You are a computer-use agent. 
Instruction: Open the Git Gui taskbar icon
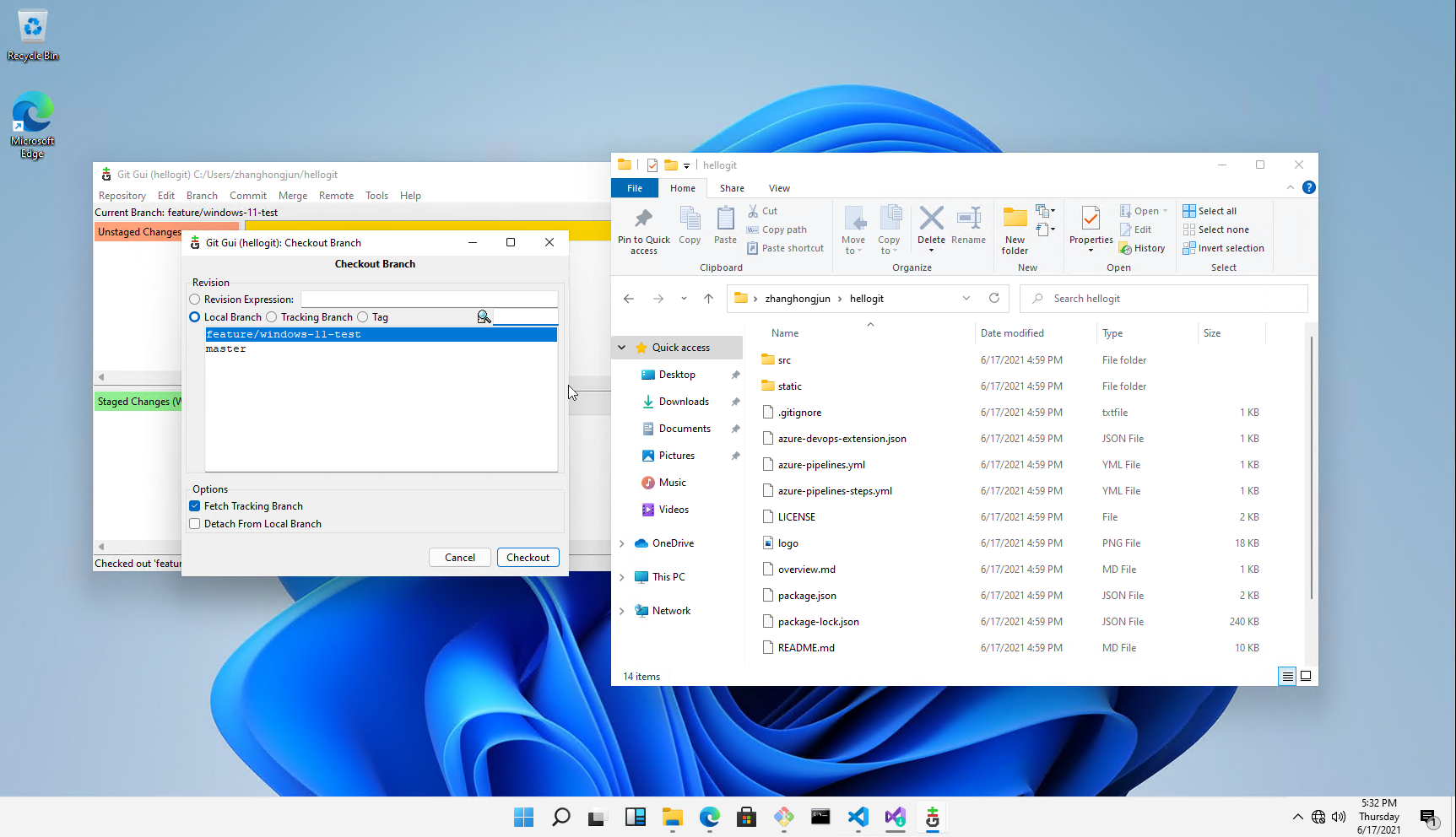tap(932, 817)
